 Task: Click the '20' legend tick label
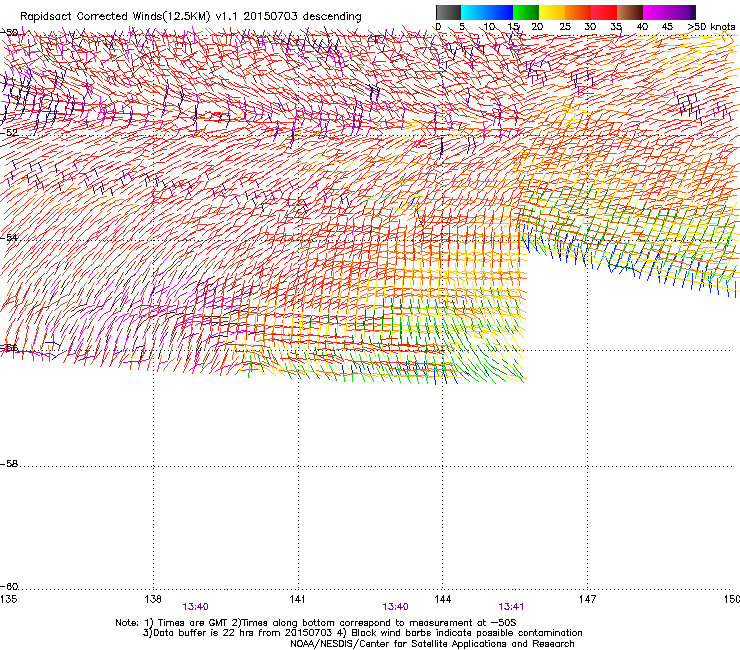[x=537, y=27]
